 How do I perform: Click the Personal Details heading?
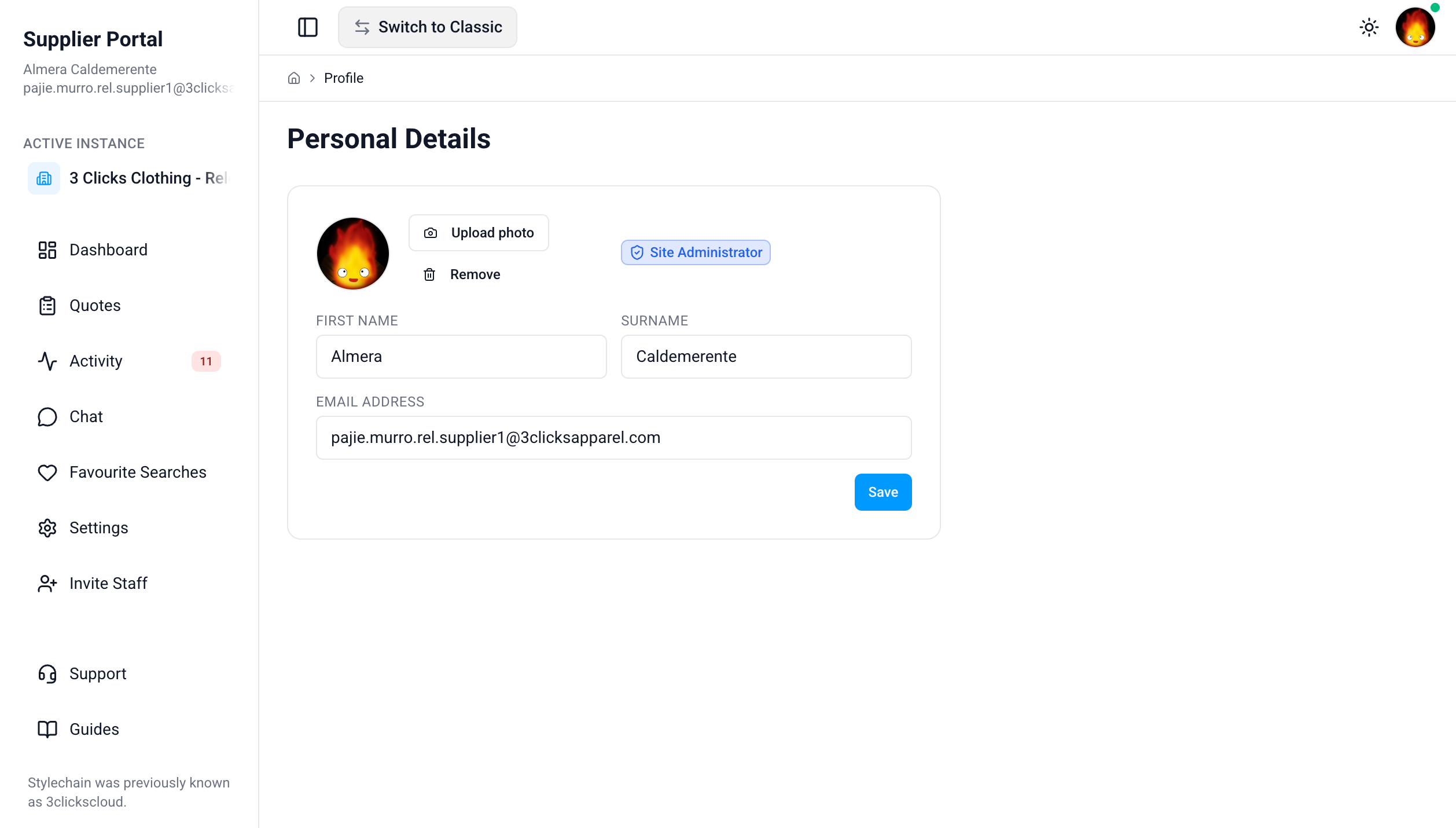(389, 139)
